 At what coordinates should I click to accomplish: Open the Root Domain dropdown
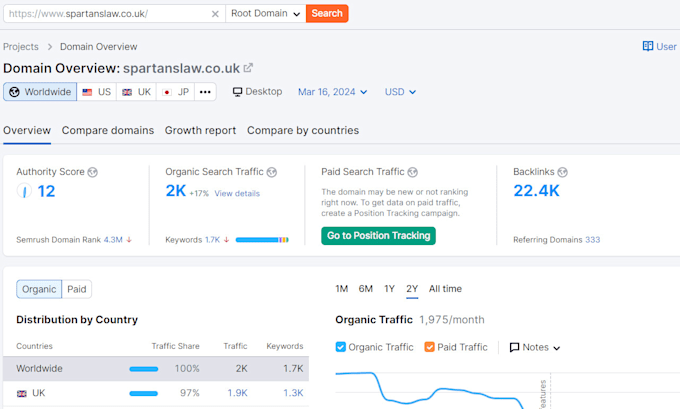(x=265, y=13)
